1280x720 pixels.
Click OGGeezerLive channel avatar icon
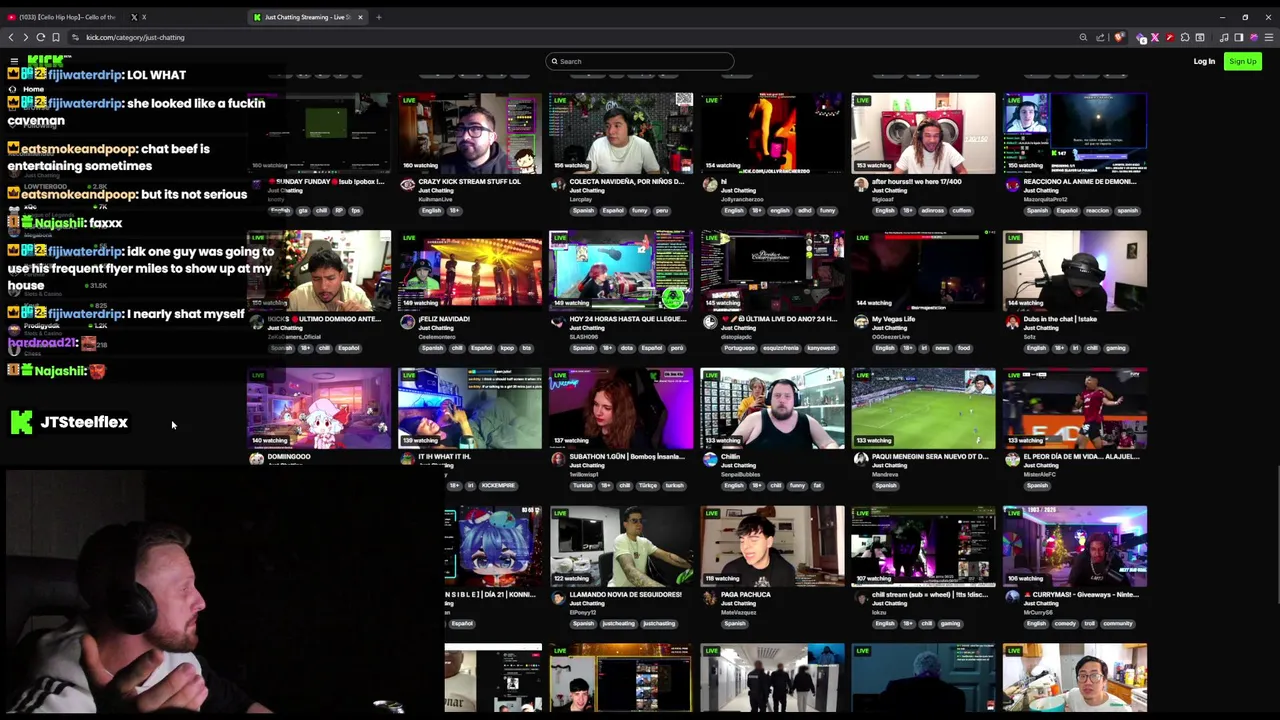tap(861, 323)
